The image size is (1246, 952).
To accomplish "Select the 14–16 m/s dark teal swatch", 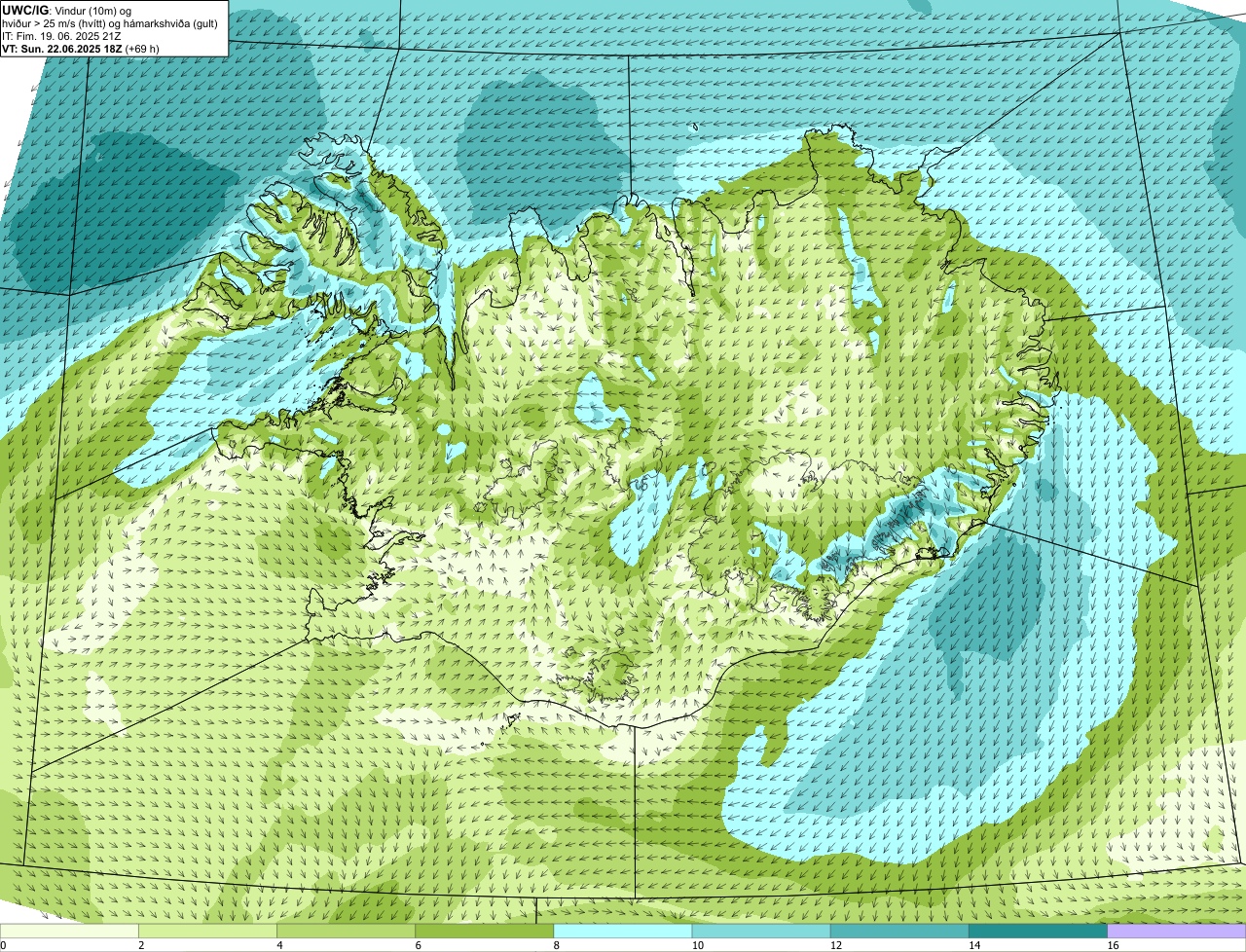I will coord(1039,931).
